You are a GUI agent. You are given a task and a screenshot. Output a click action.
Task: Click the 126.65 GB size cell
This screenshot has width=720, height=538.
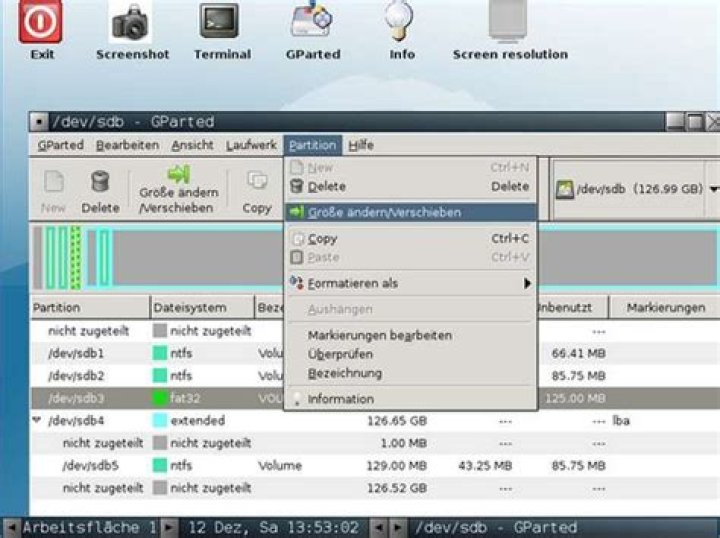point(397,420)
